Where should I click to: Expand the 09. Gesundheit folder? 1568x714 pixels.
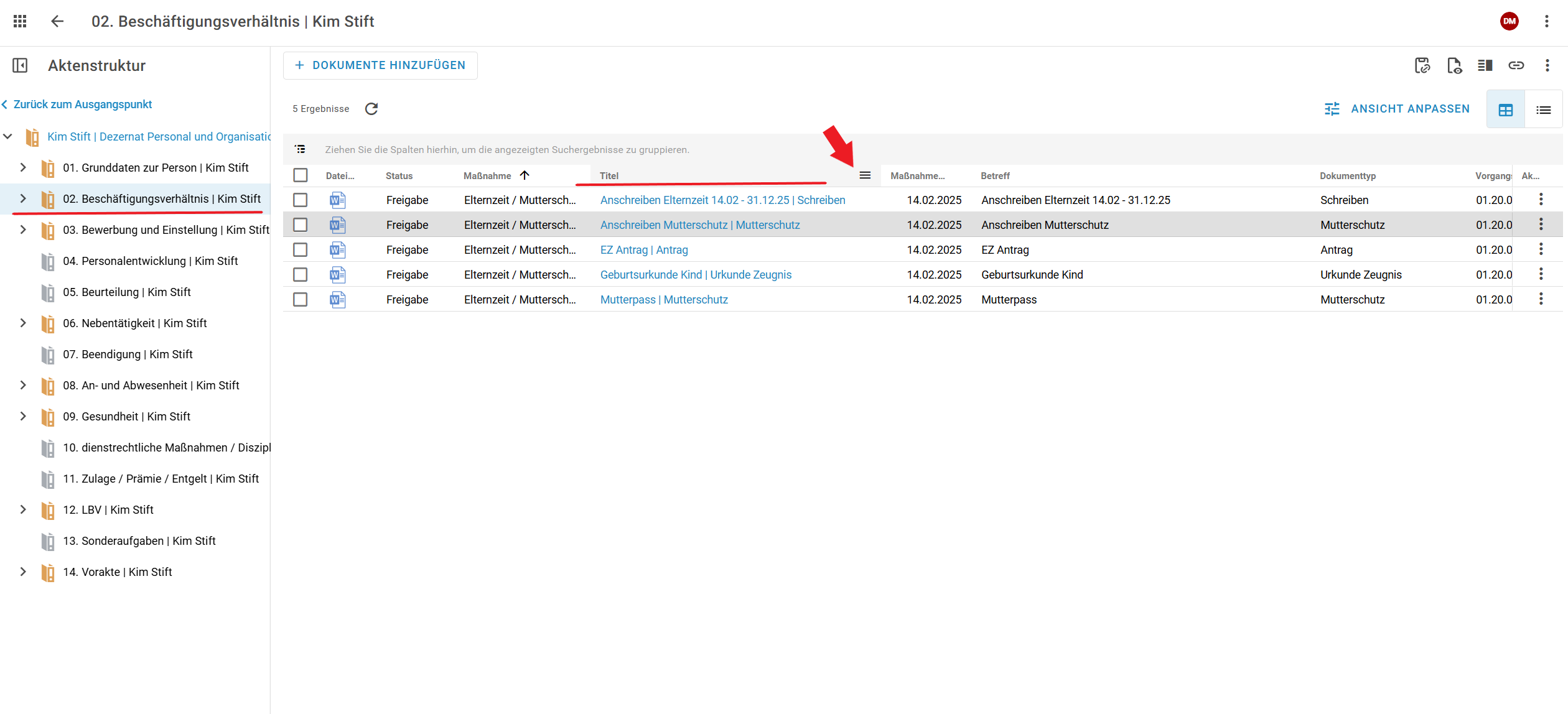click(23, 416)
